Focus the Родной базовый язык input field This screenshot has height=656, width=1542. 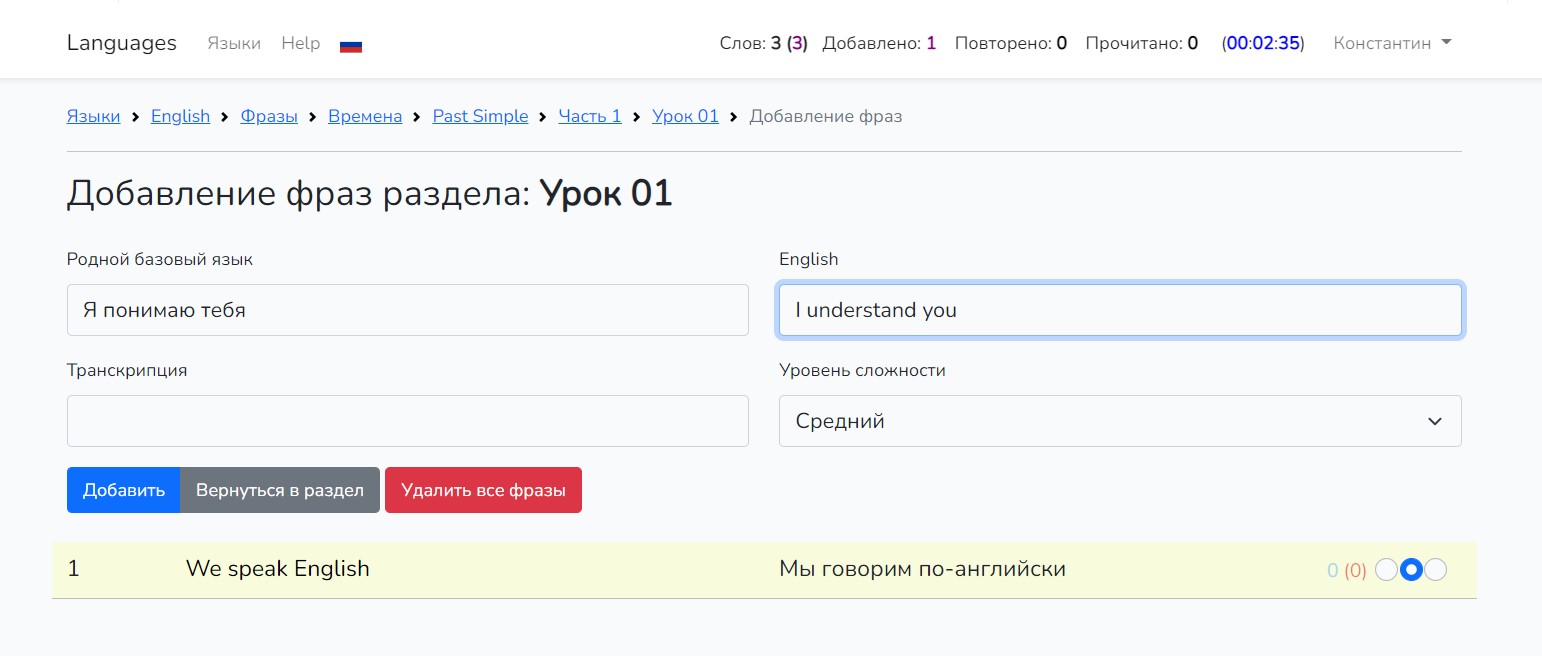[x=407, y=310]
